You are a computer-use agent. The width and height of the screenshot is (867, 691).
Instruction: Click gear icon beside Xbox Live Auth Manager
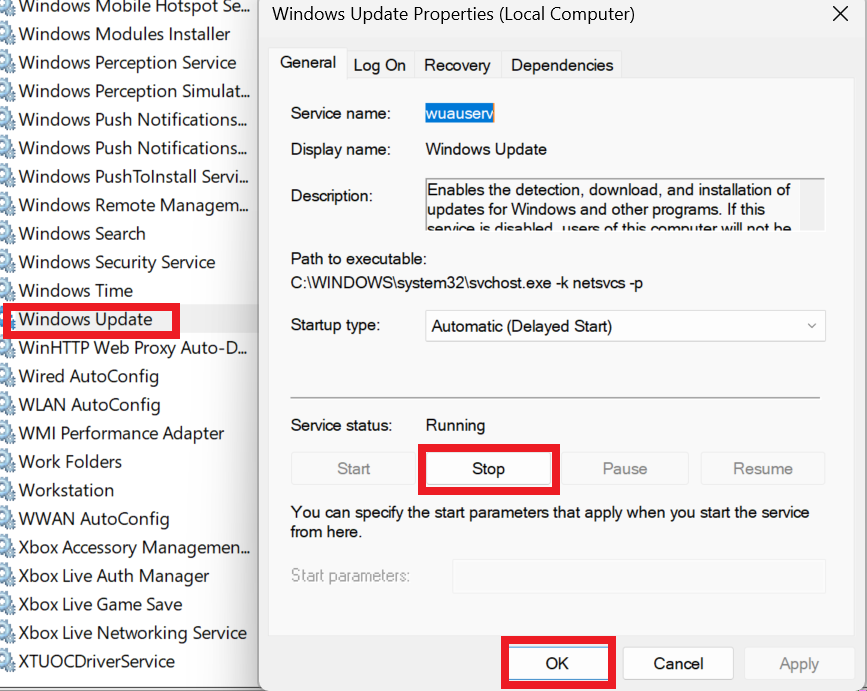[7, 576]
